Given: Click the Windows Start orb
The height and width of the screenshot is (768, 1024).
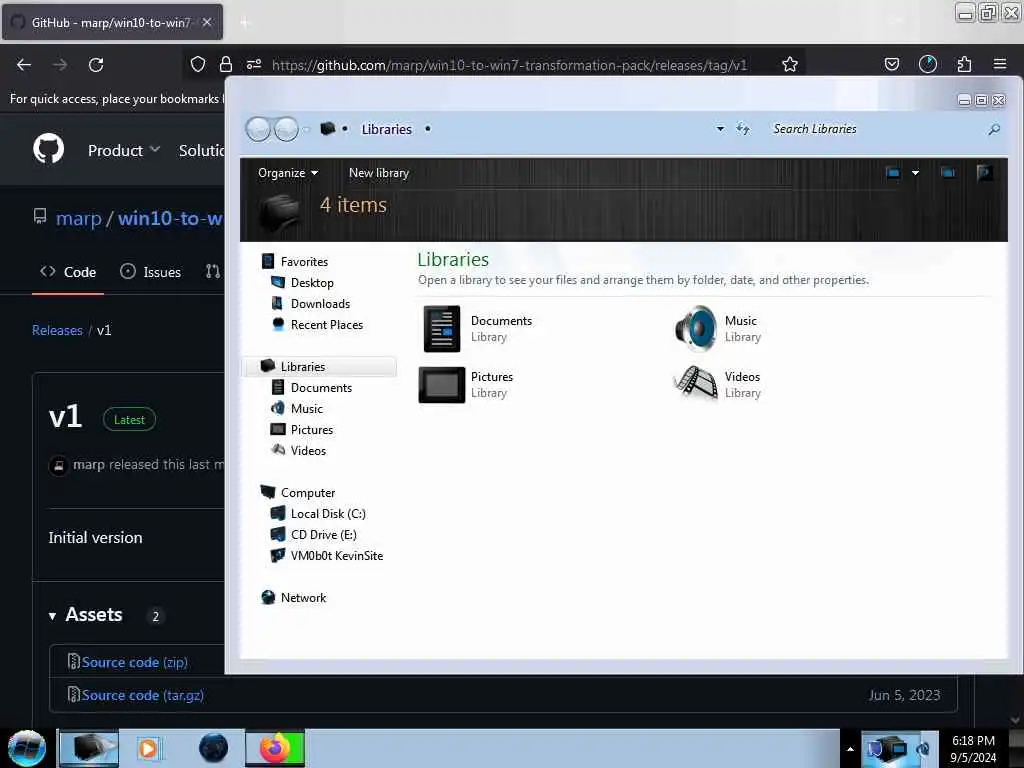Looking at the screenshot, I should pos(27,748).
